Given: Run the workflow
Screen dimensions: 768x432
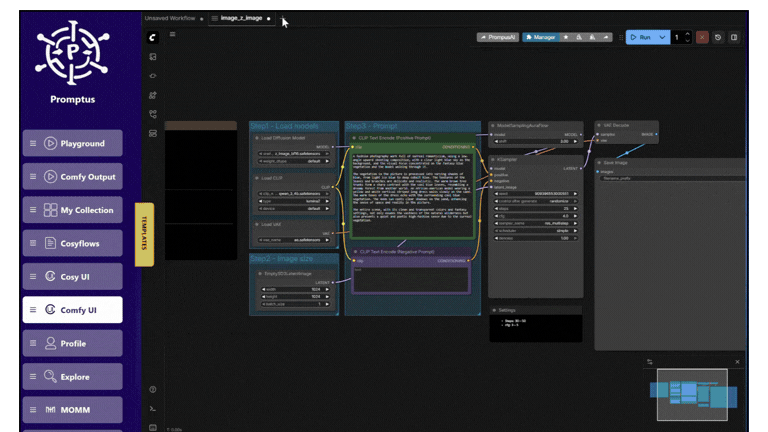Looking at the screenshot, I should pyautogui.click(x=641, y=37).
